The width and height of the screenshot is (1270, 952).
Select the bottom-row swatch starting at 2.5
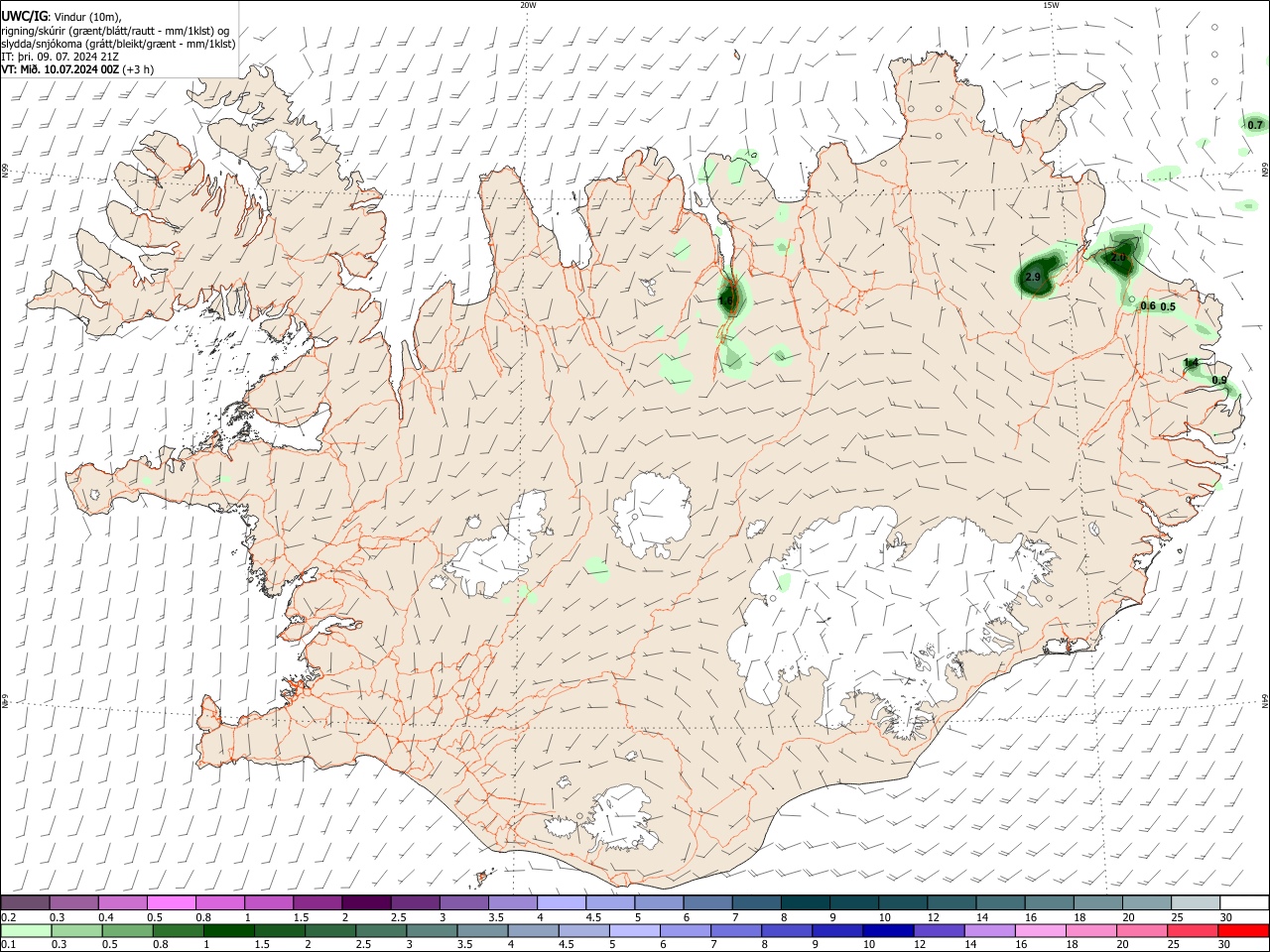tap(381, 931)
